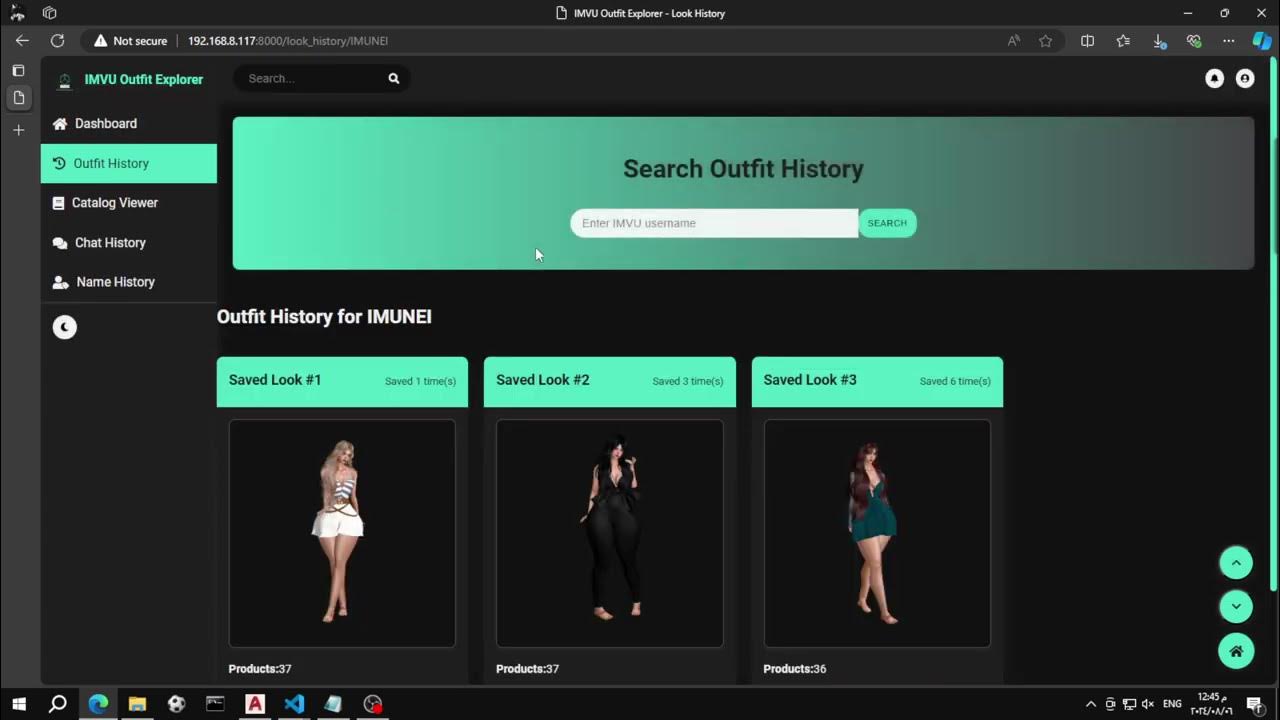Open Catalog Viewer from the sidebar
Image resolution: width=1280 pixels, height=720 pixels.
point(128,203)
